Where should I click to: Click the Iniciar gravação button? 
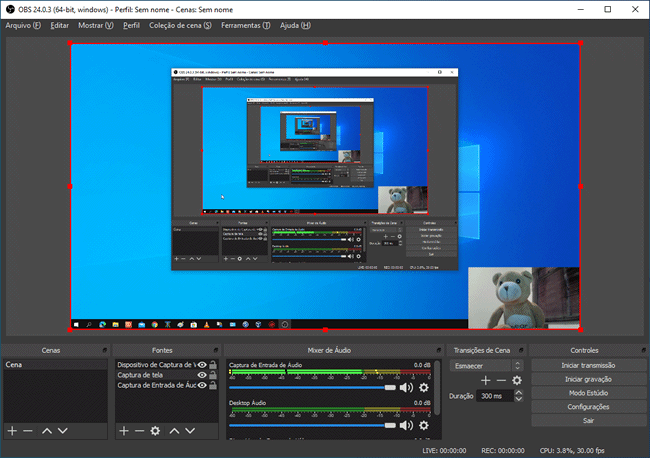click(588, 379)
